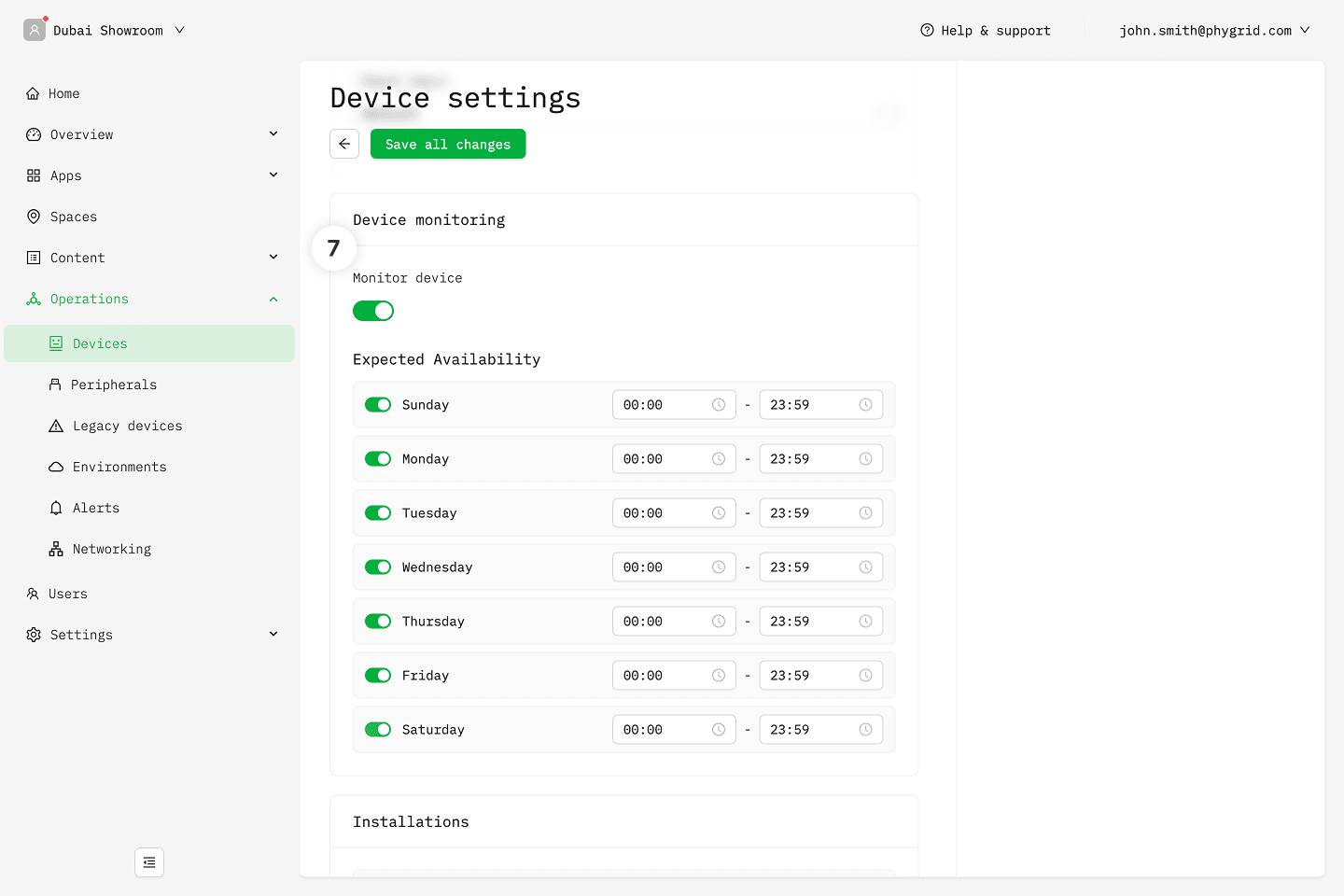This screenshot has width=1344, height=896.
Task: Go to Legacy devices page
Action: click(127, 426)
